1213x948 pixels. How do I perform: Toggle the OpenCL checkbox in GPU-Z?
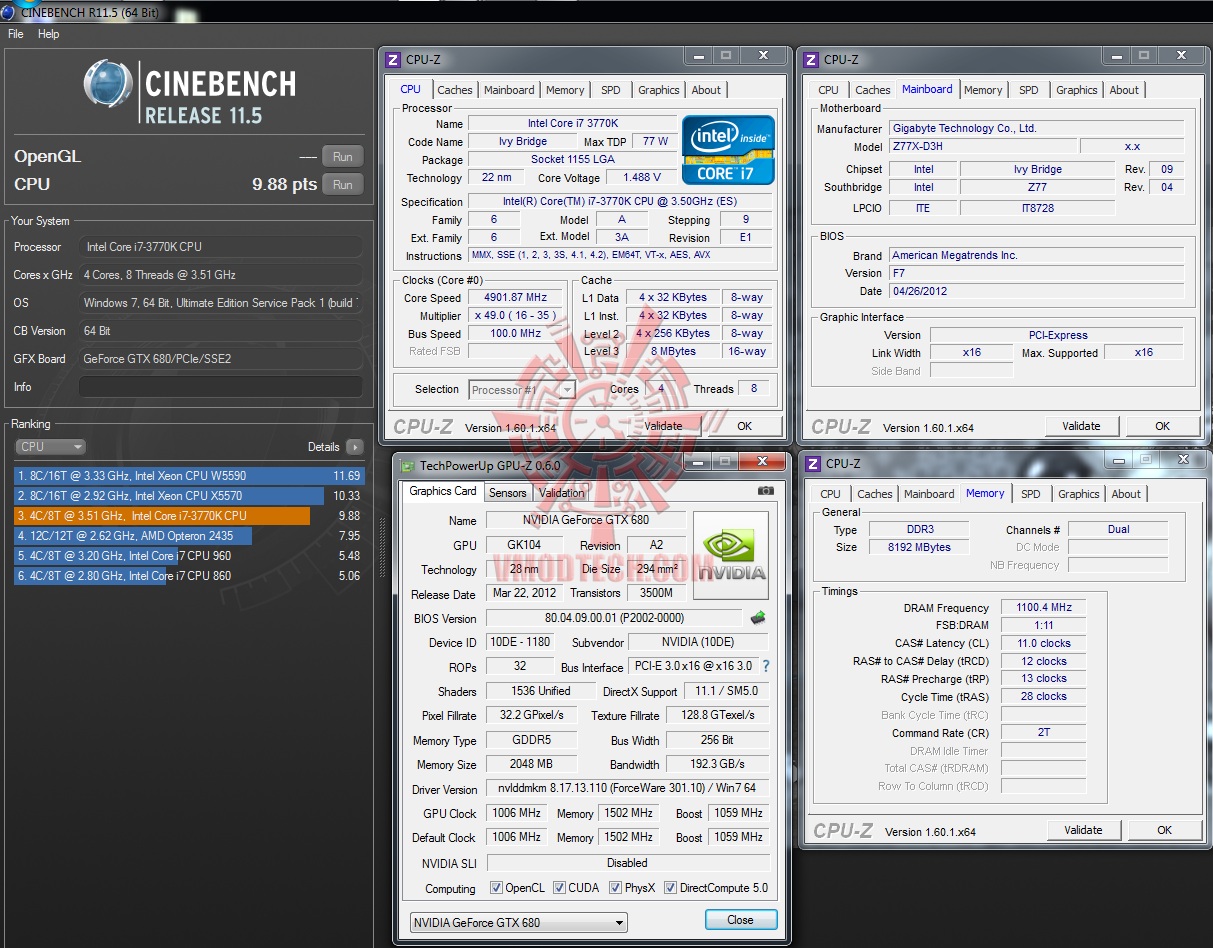(497, 888)
